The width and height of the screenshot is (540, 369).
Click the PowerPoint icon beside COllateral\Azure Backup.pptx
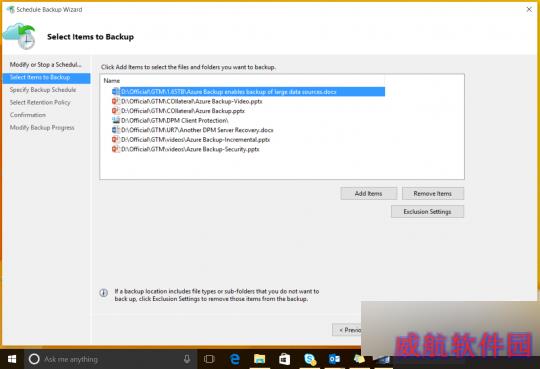pyautogui.click(x=116, y=111)
